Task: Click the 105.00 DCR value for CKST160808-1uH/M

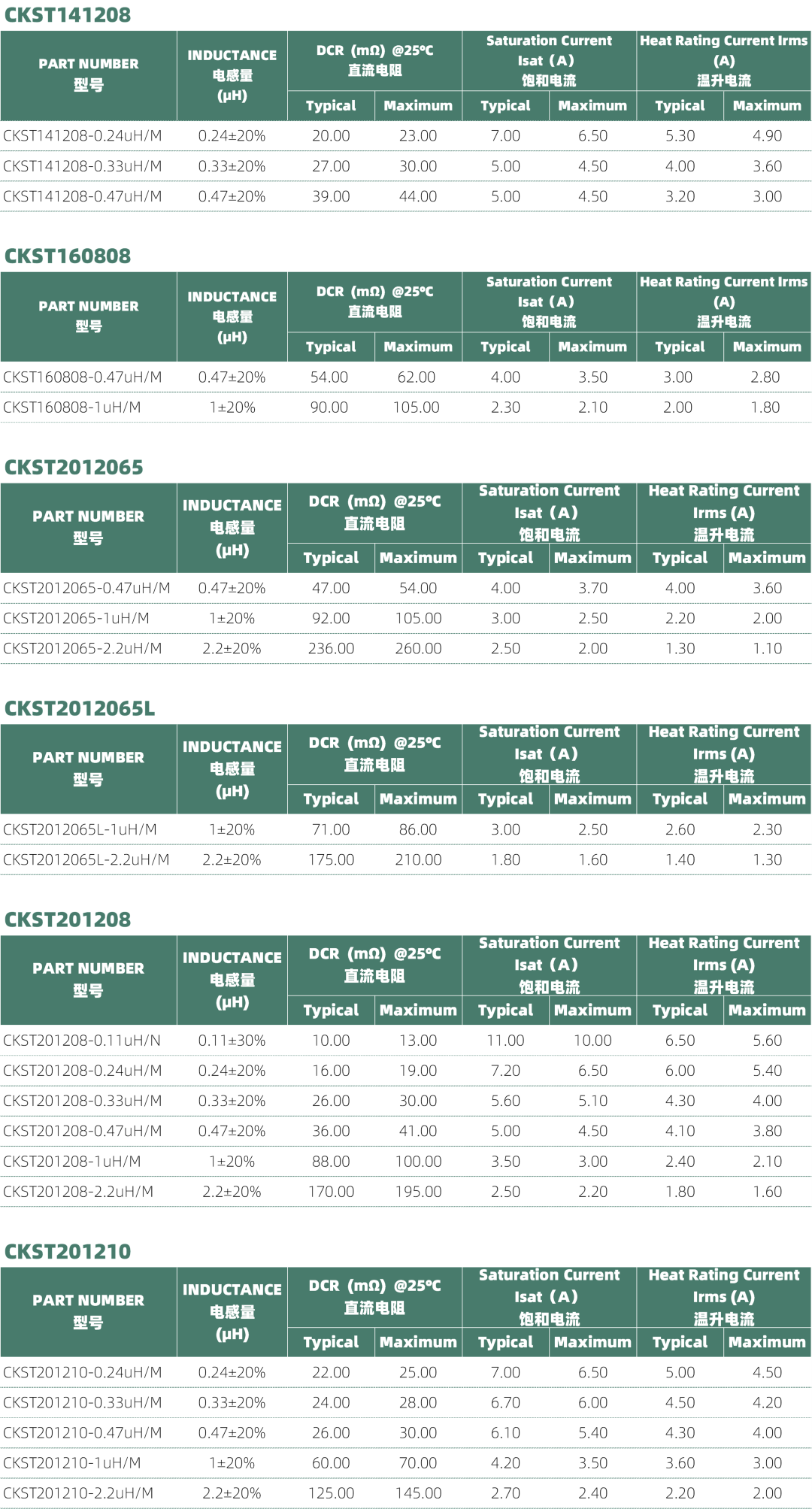Action: click(x=417, y=408)
